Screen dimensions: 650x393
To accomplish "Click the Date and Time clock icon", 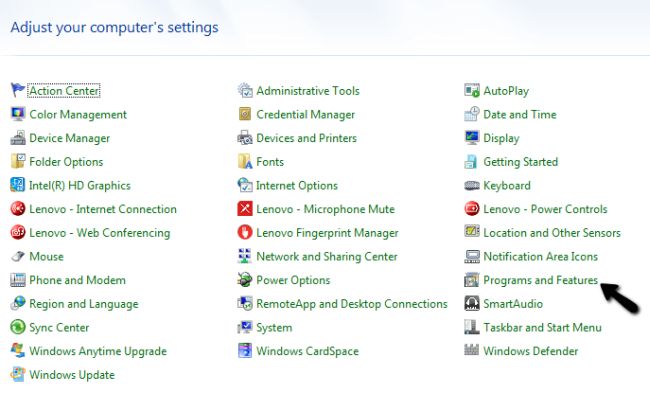I will pyautogui.click(x=472, y=114).
